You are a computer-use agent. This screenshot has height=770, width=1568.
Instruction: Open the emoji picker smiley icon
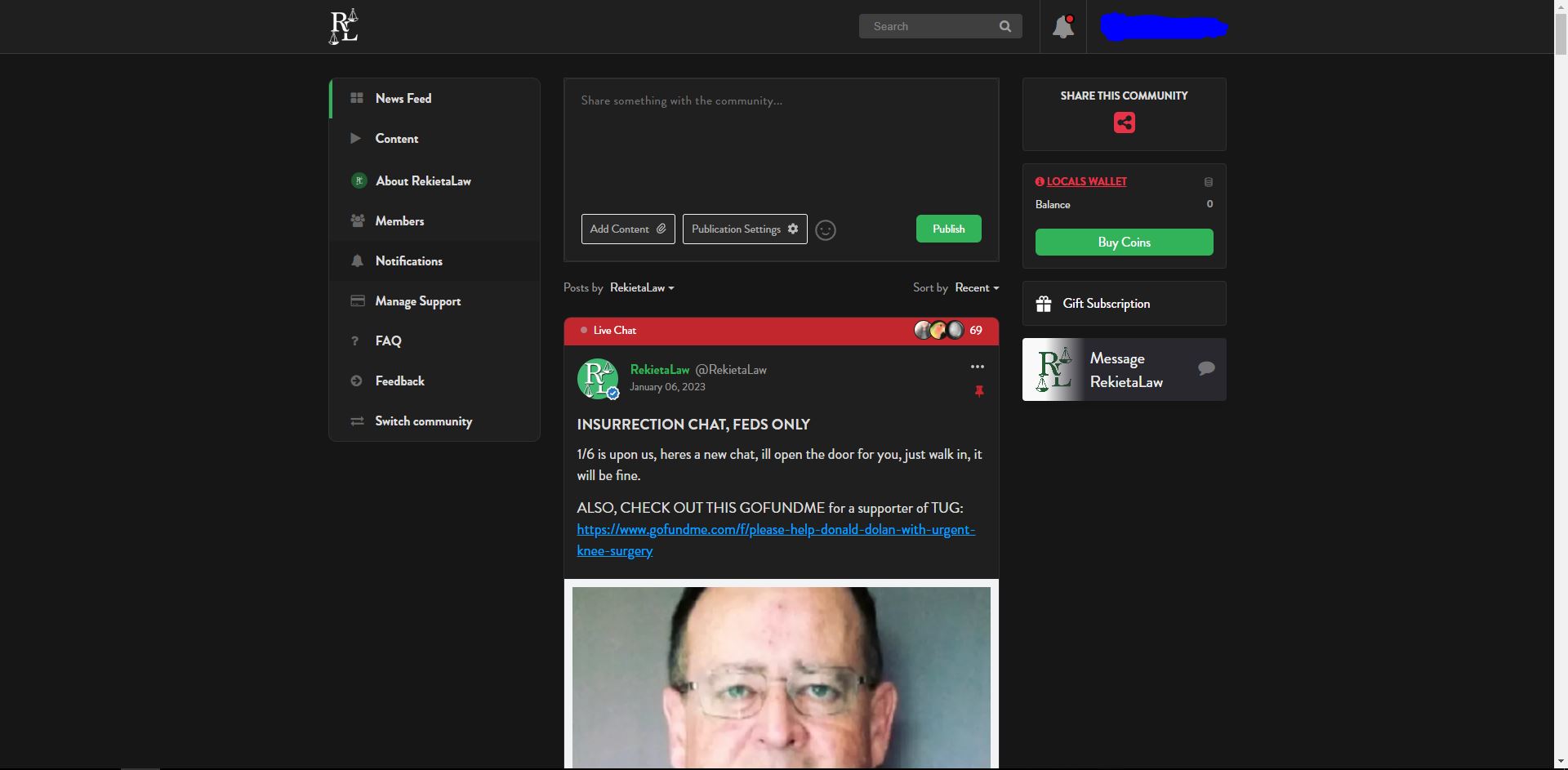point(826,230)
